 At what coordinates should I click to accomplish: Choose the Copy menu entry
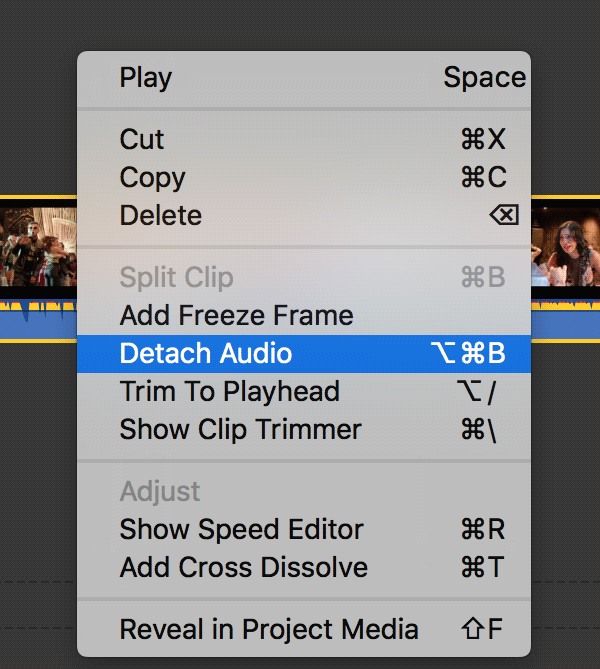[152, 177]
